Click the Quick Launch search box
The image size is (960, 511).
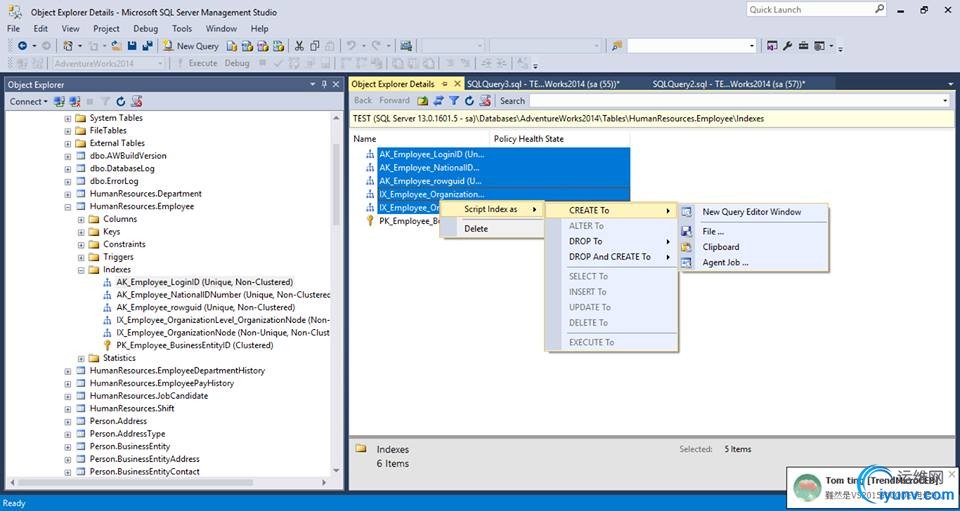808,10
